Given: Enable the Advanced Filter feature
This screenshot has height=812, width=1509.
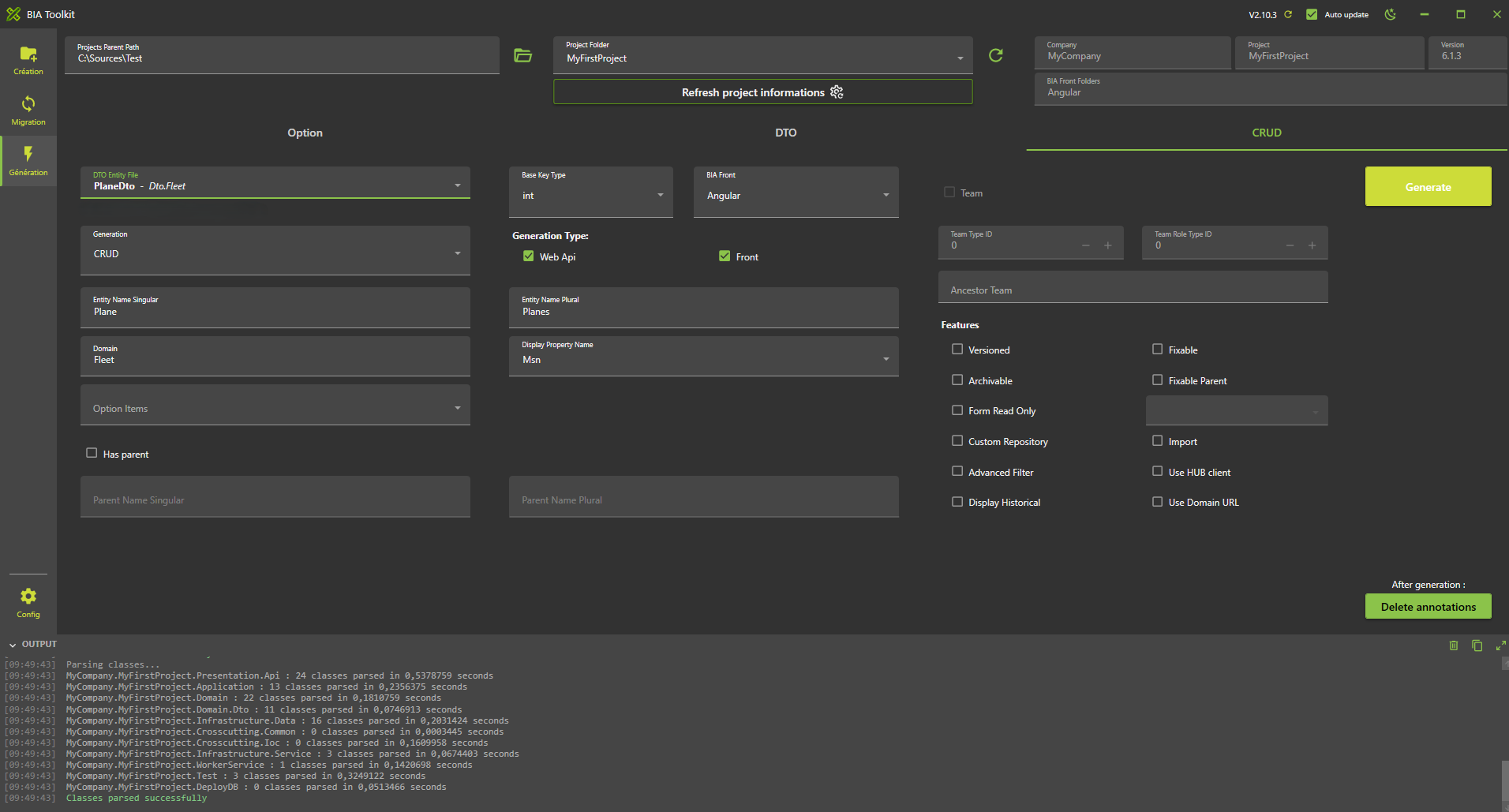Looking at the screenshot, I should coord(957,471).
